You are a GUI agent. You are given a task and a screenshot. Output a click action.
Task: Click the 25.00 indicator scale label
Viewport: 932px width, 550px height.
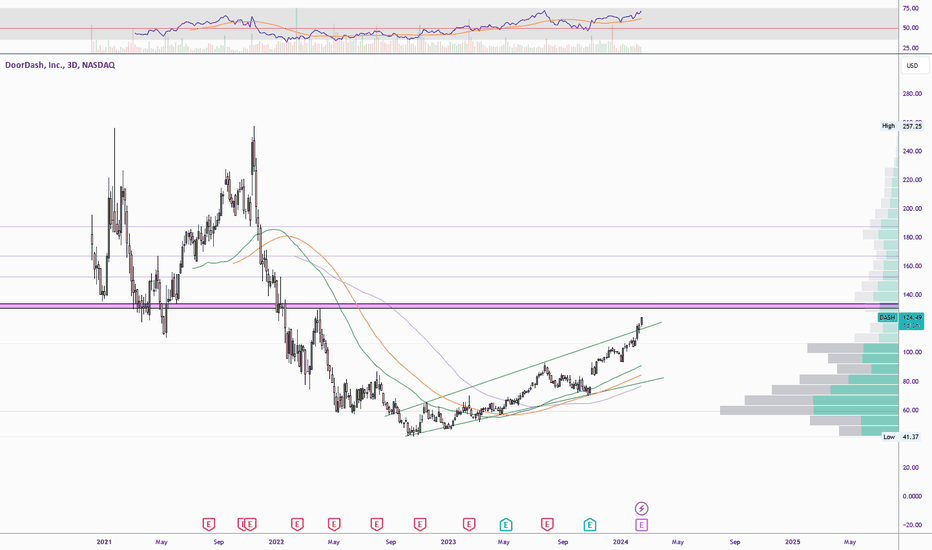[911, 48]
